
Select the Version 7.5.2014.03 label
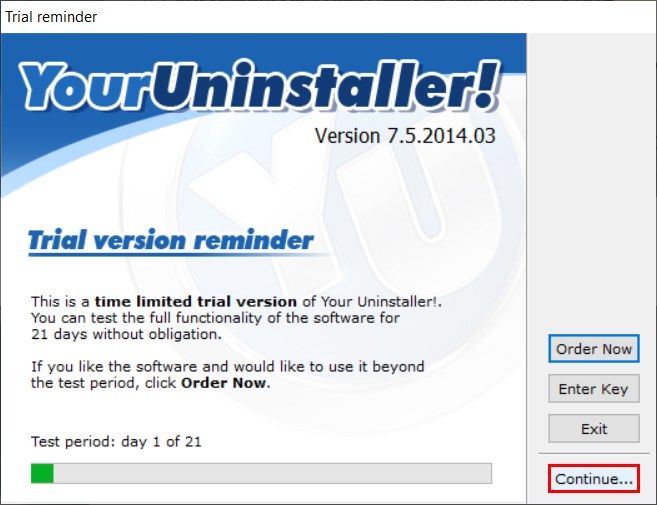(405, 136)
